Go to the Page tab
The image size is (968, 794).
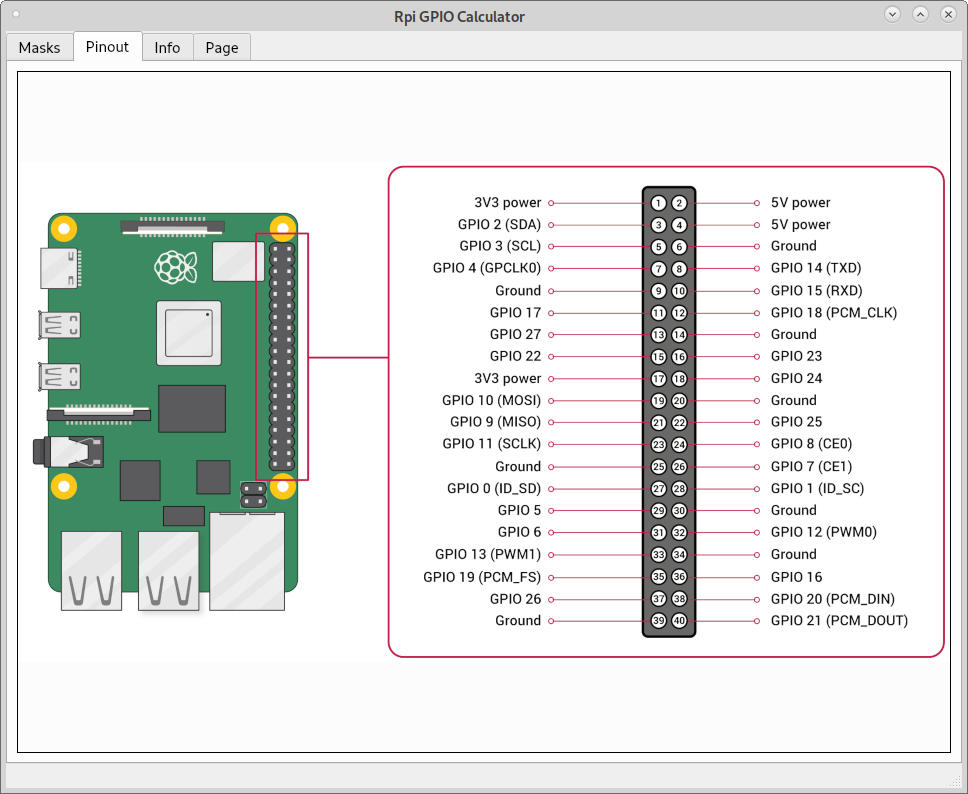click(x=222, y=48)
